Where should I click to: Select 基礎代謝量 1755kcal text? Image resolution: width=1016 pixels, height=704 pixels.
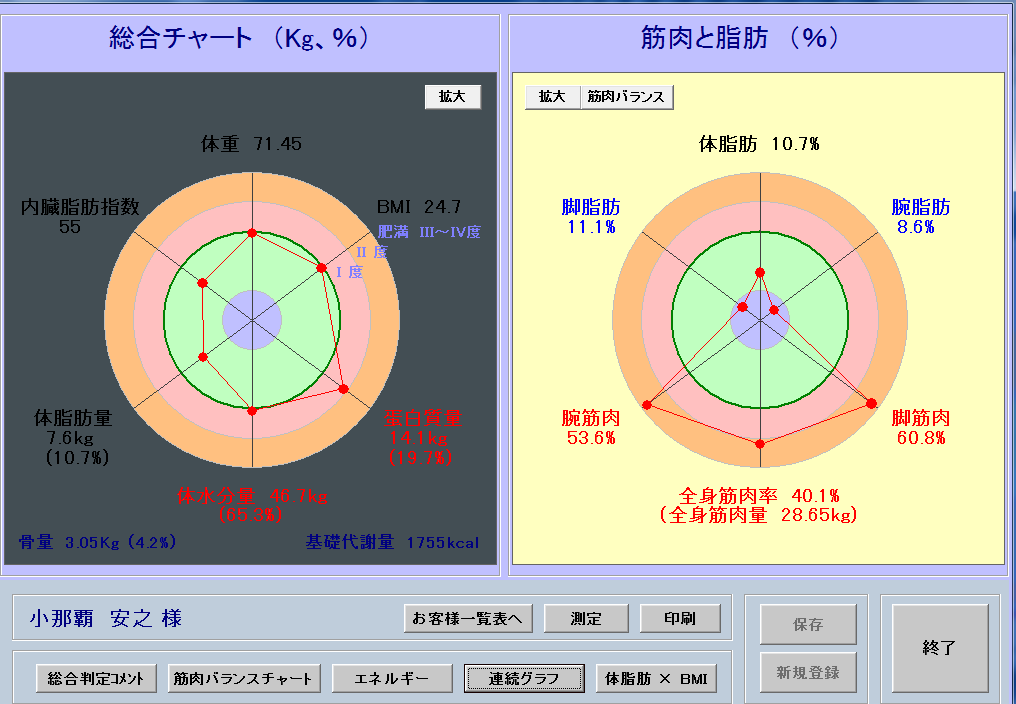(x=392, y=542)
